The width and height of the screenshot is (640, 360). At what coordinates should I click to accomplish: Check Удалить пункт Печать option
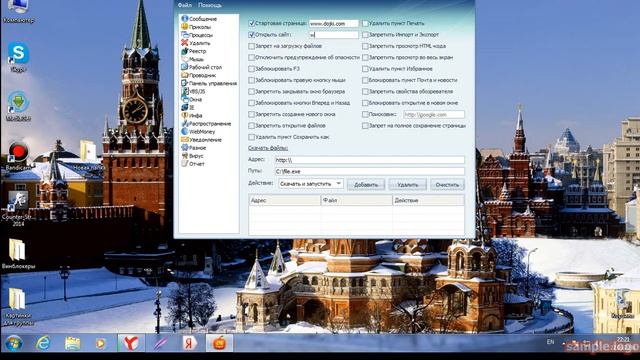[x=365, y=24]
